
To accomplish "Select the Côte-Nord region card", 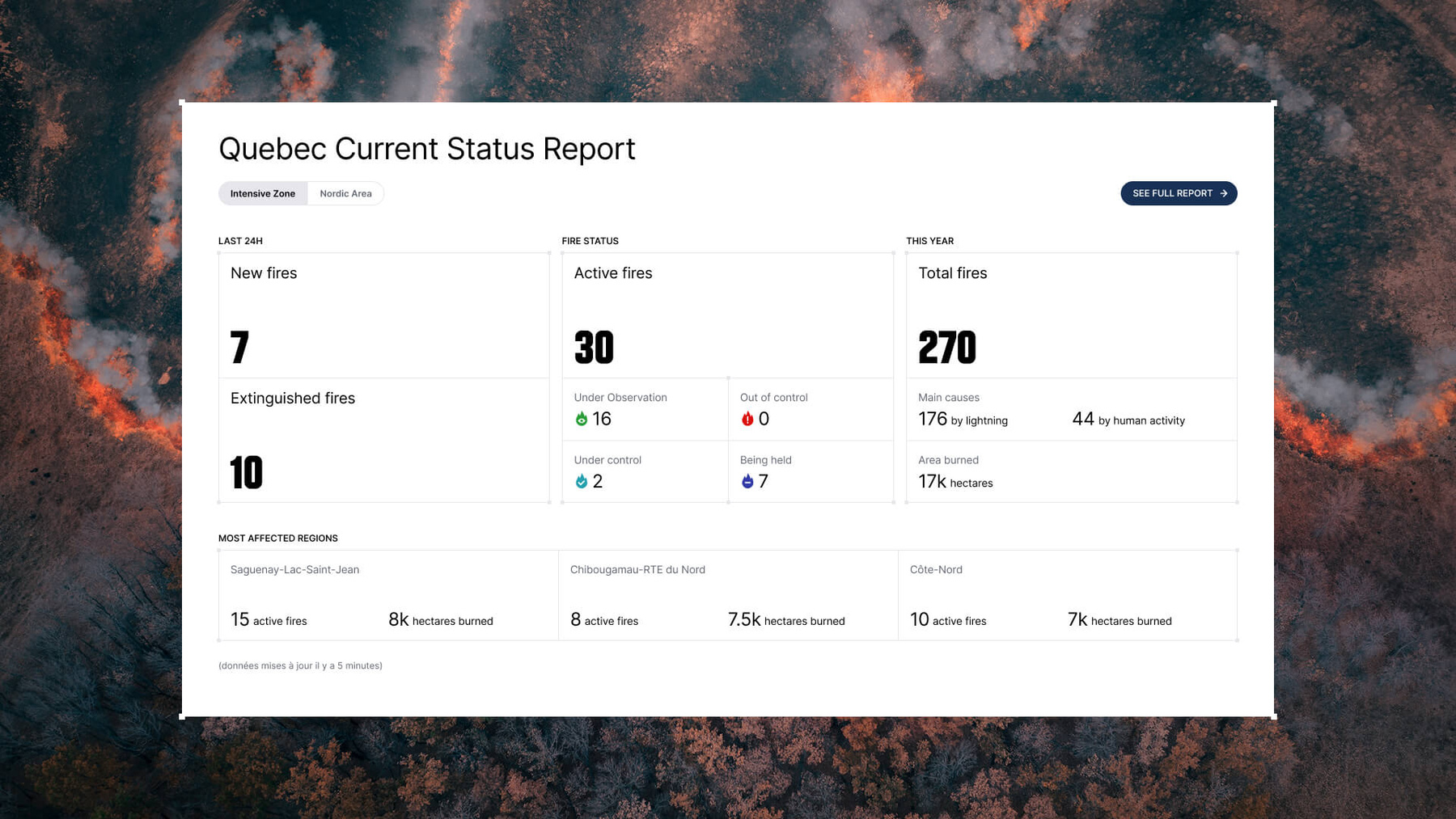I will [x=1068, y=595].
